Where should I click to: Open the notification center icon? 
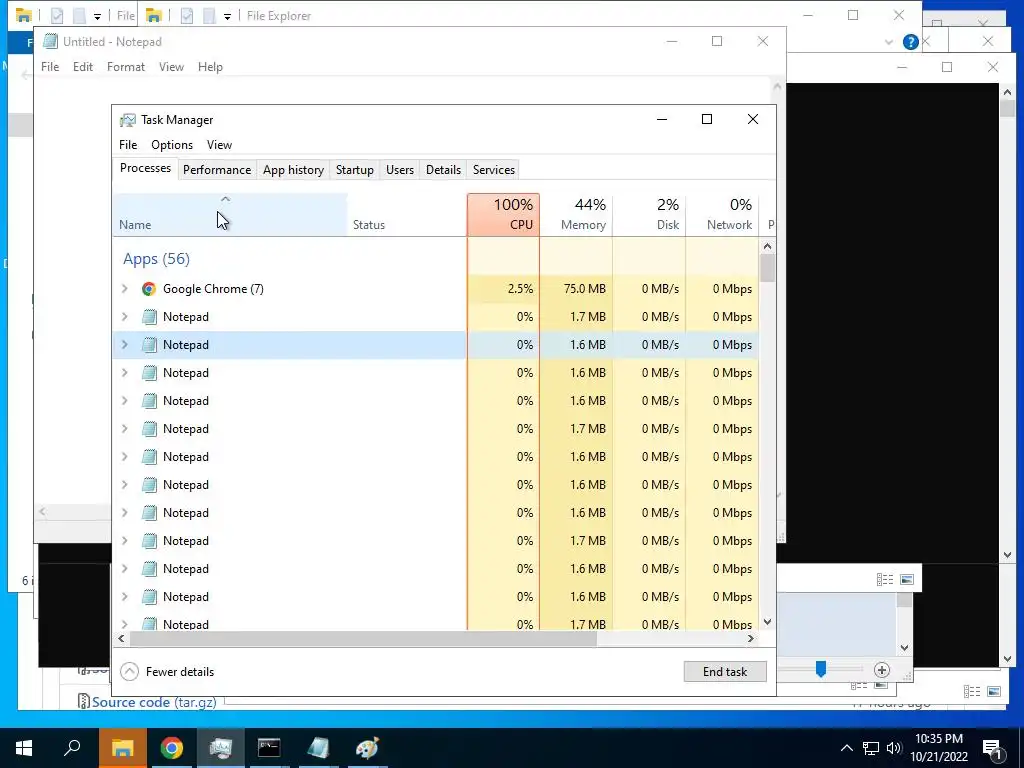coord(992,749)
